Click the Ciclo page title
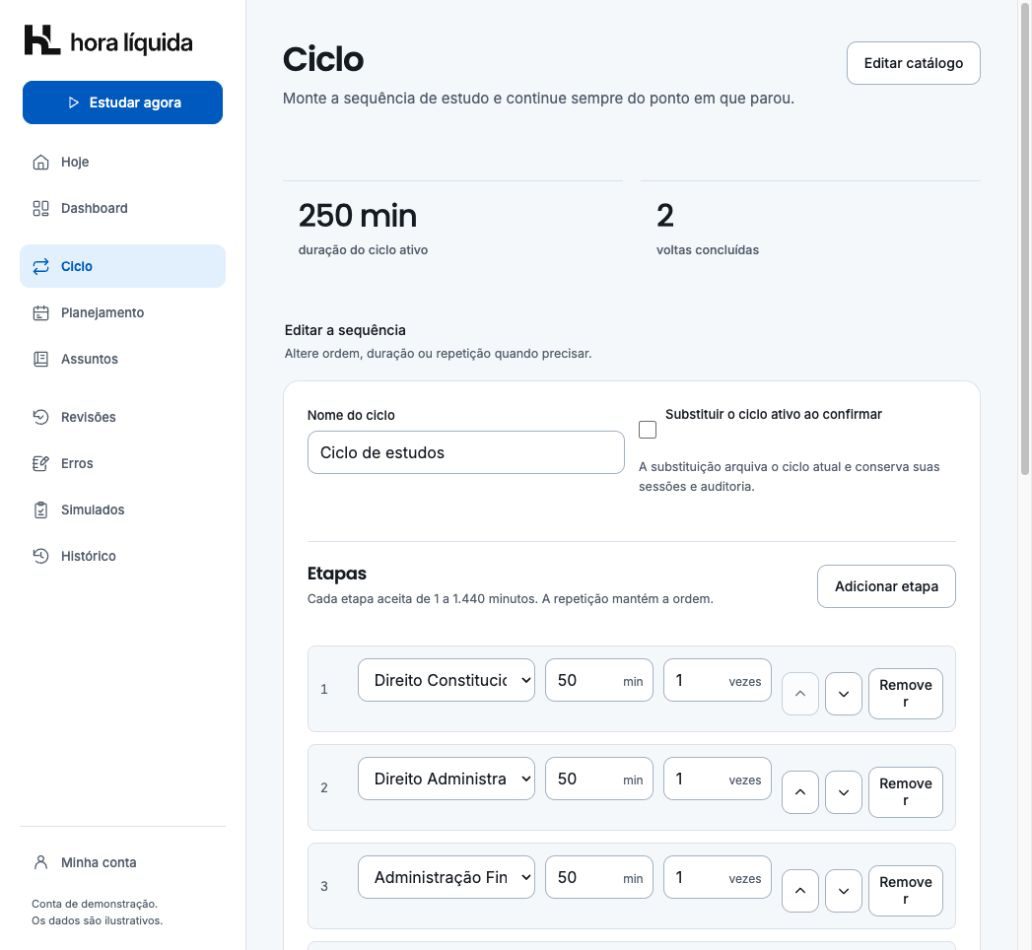1032x950 pixels. [x=323, y=59]
